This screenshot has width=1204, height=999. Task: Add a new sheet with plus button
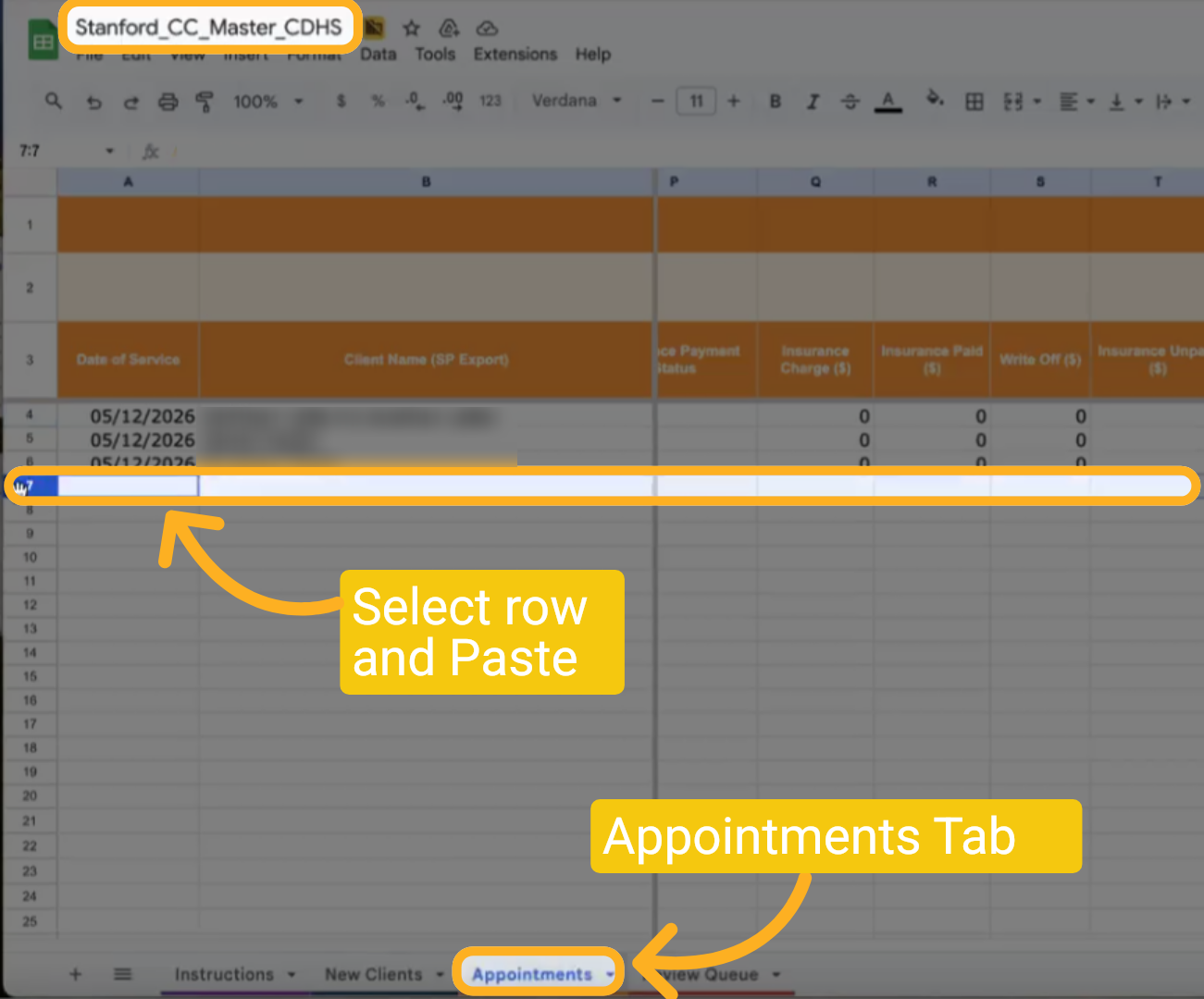coord(76,974)
